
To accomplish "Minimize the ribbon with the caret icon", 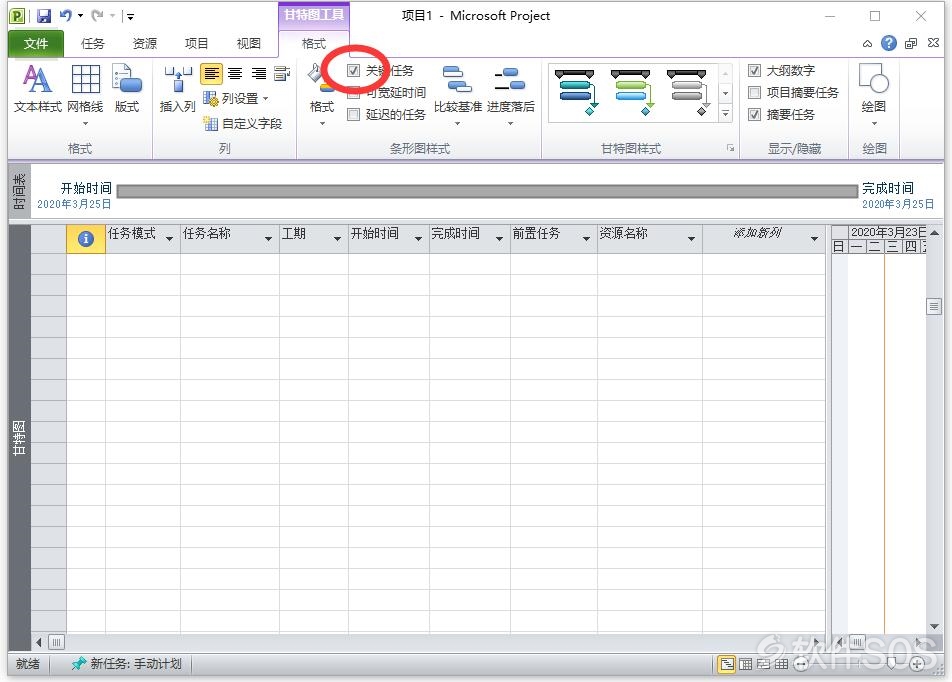I will (867, 44).
